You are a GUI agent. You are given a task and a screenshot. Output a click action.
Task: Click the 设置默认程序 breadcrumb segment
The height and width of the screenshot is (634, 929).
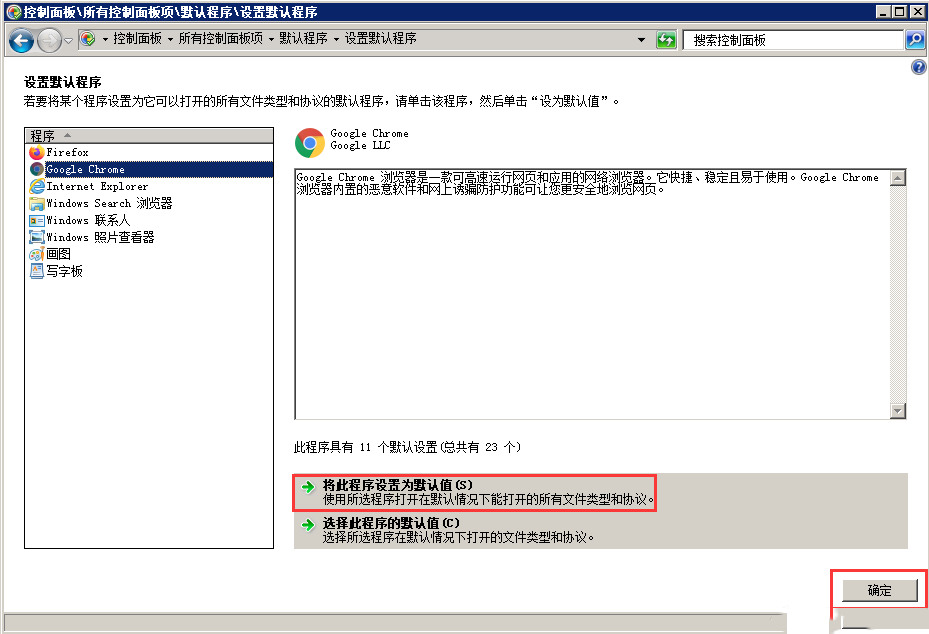[380, 39]
